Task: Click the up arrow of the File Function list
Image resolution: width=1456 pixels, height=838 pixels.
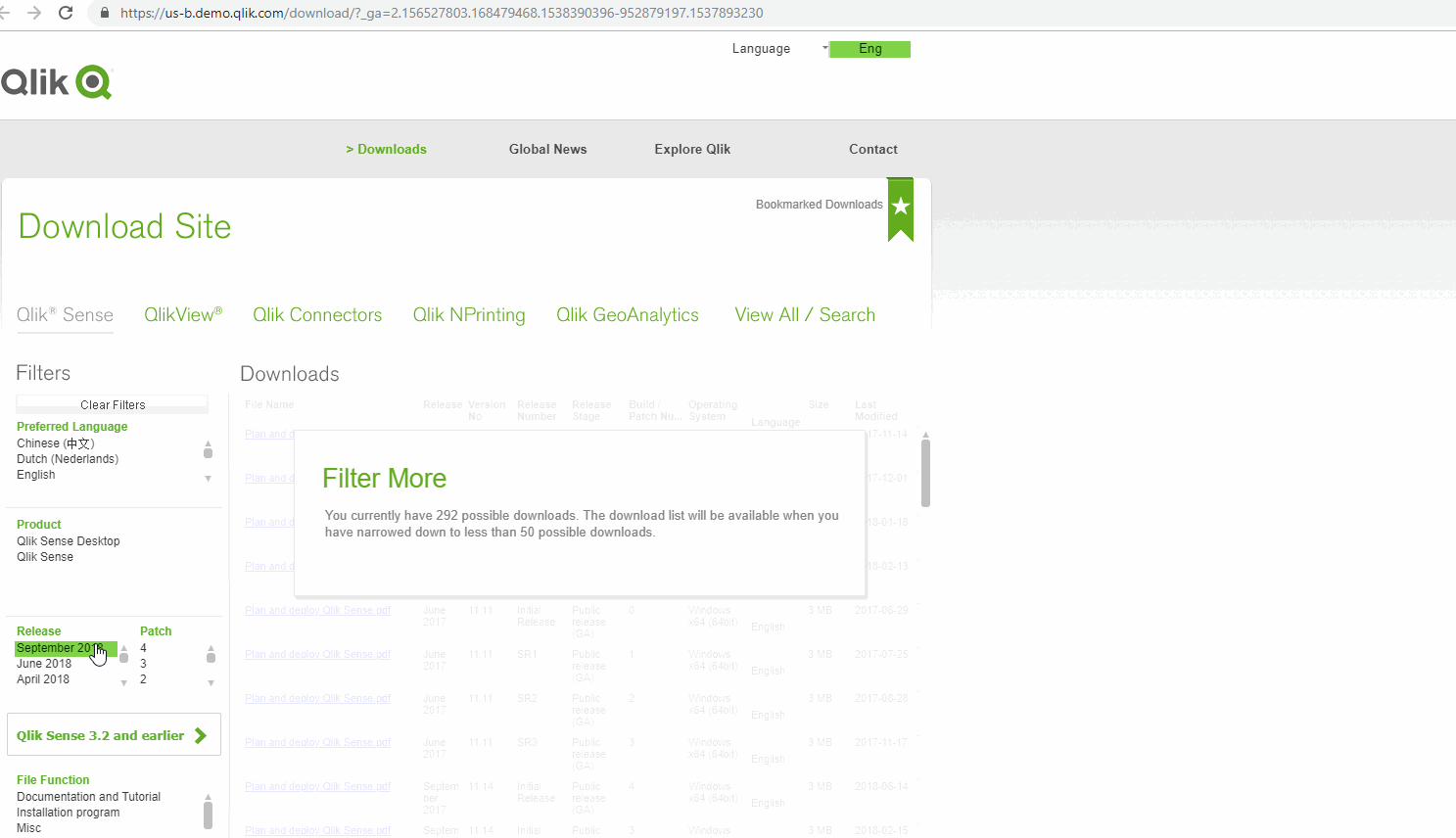Action: pos(208,797)
